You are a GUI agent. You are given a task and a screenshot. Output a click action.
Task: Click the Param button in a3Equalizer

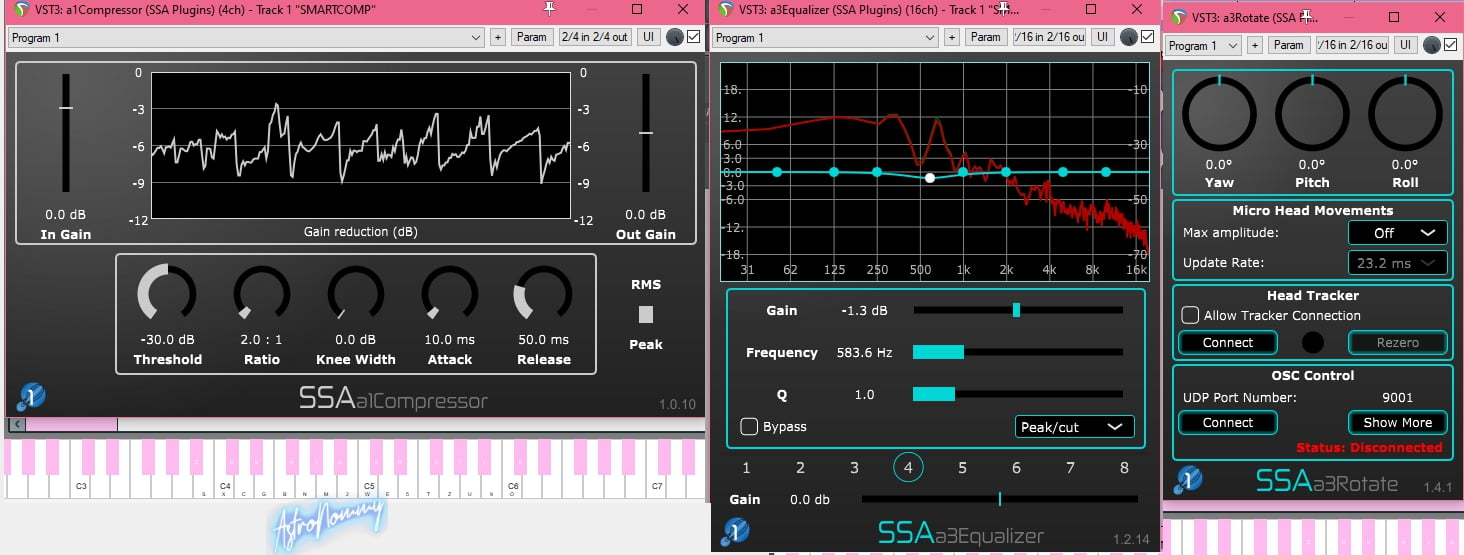(x=985, y=37)
